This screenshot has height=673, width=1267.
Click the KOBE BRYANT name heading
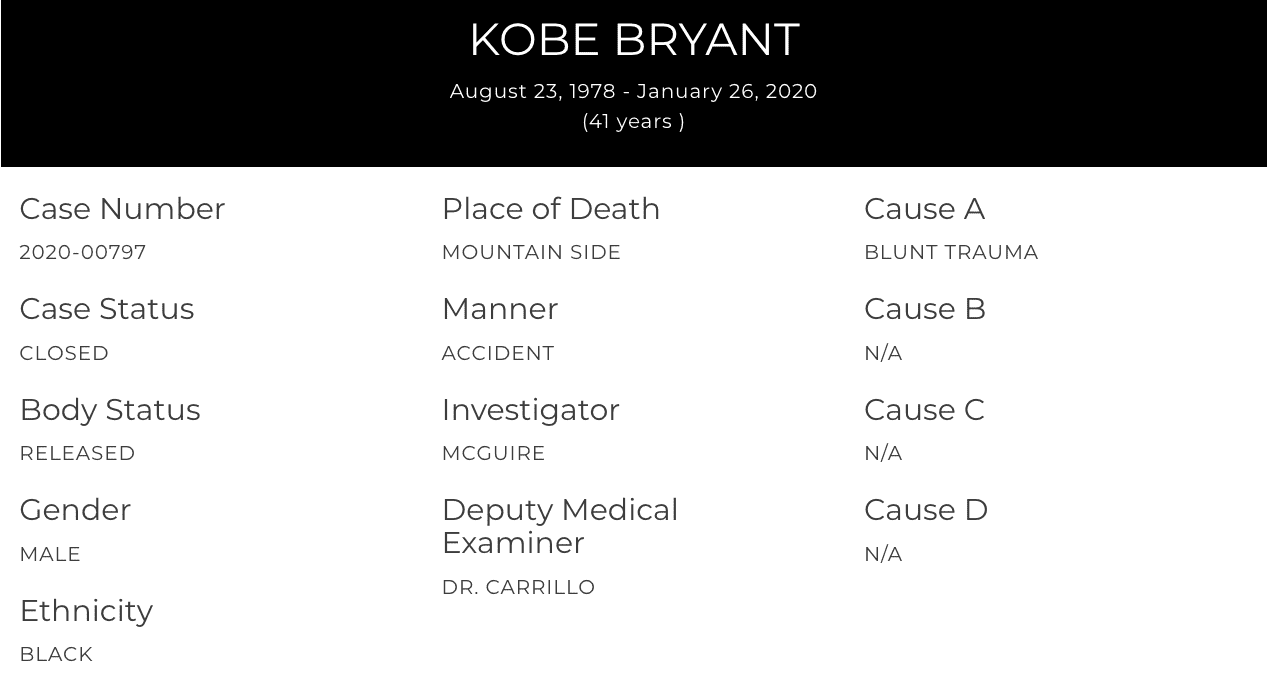(x=634, y=40)
